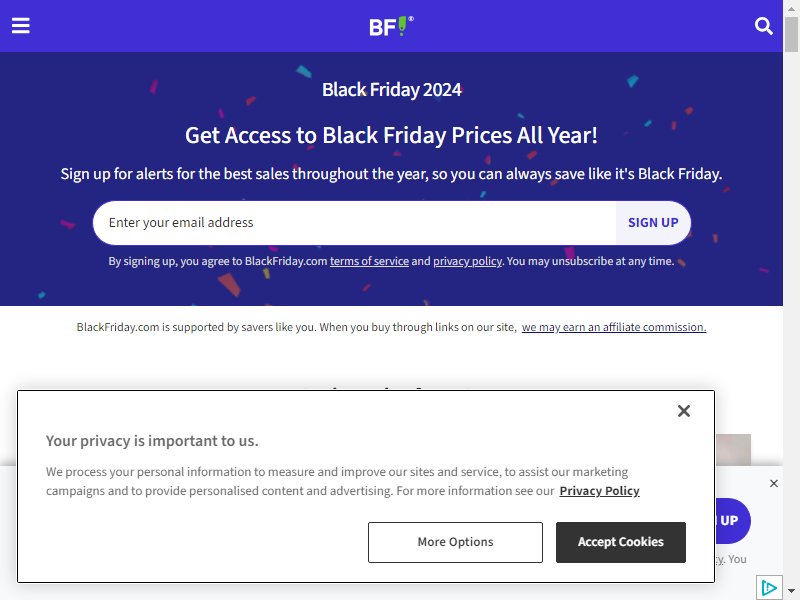Image resolution: width=800 pixels, height=600 pixels.
Task: Click the Black Friday 2024 heading
Action: pyautogui.click(x=392, y=90)
